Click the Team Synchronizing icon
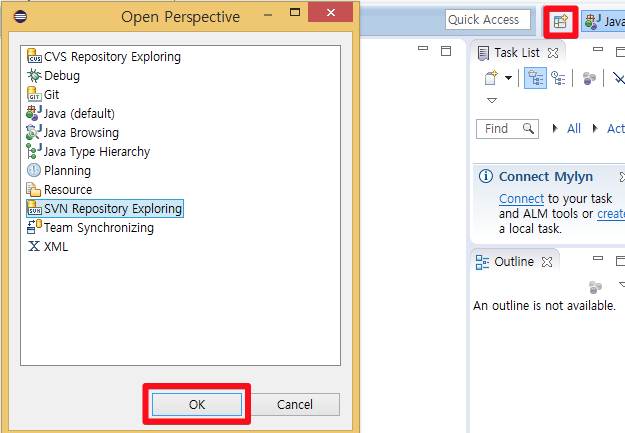625x433 pixels. coord(34,227)
